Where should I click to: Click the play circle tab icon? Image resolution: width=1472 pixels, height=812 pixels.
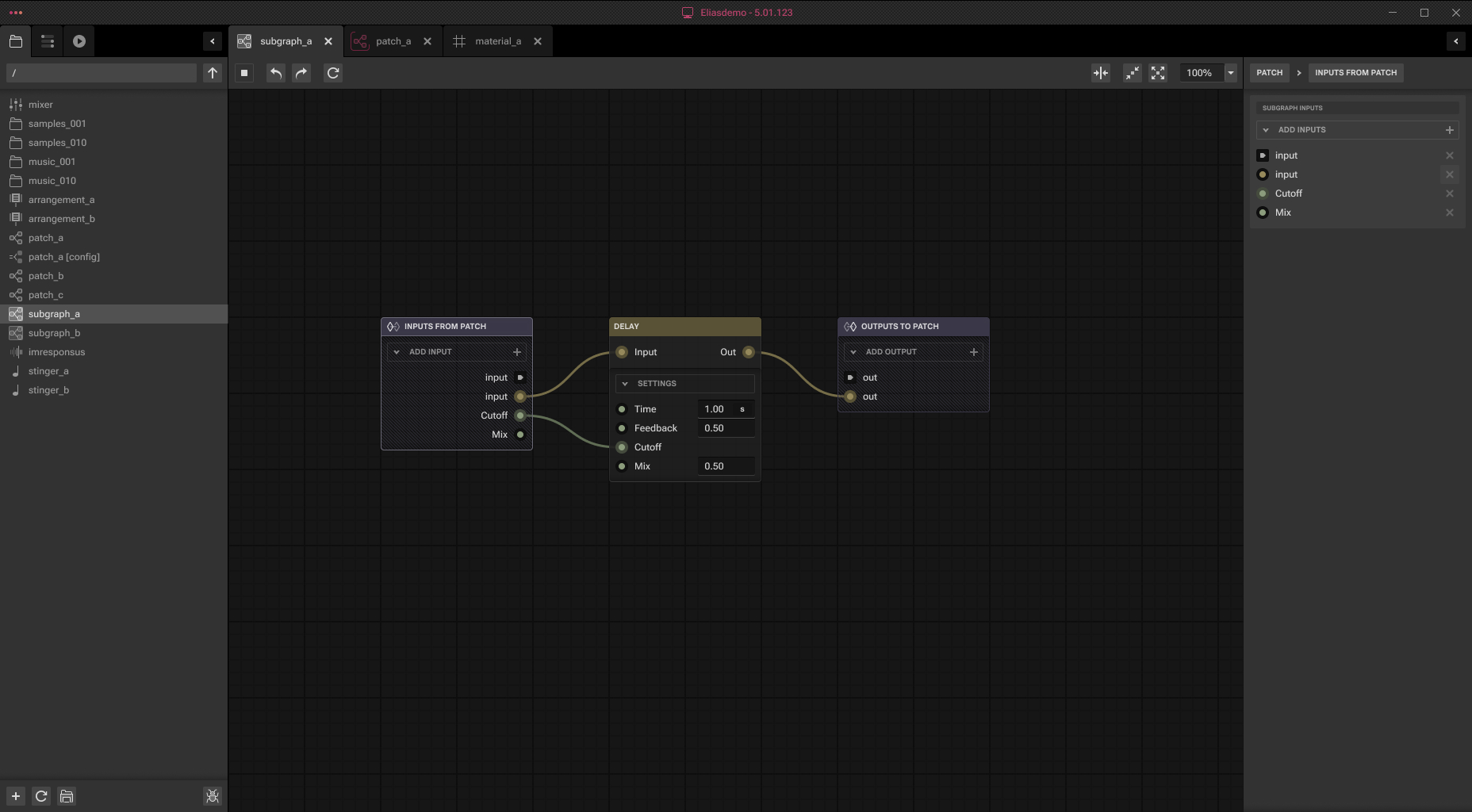(79, 41)
